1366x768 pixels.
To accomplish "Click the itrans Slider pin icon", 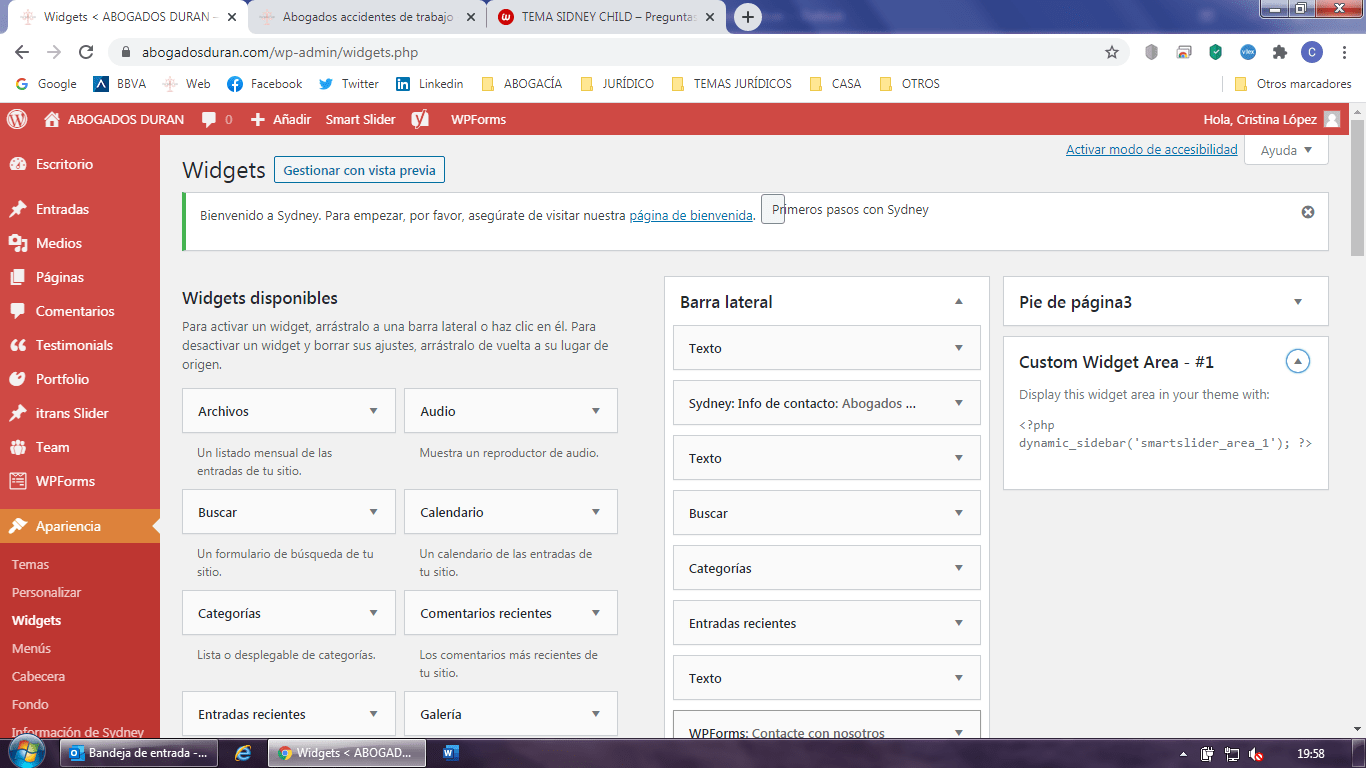I will point(17,413).
